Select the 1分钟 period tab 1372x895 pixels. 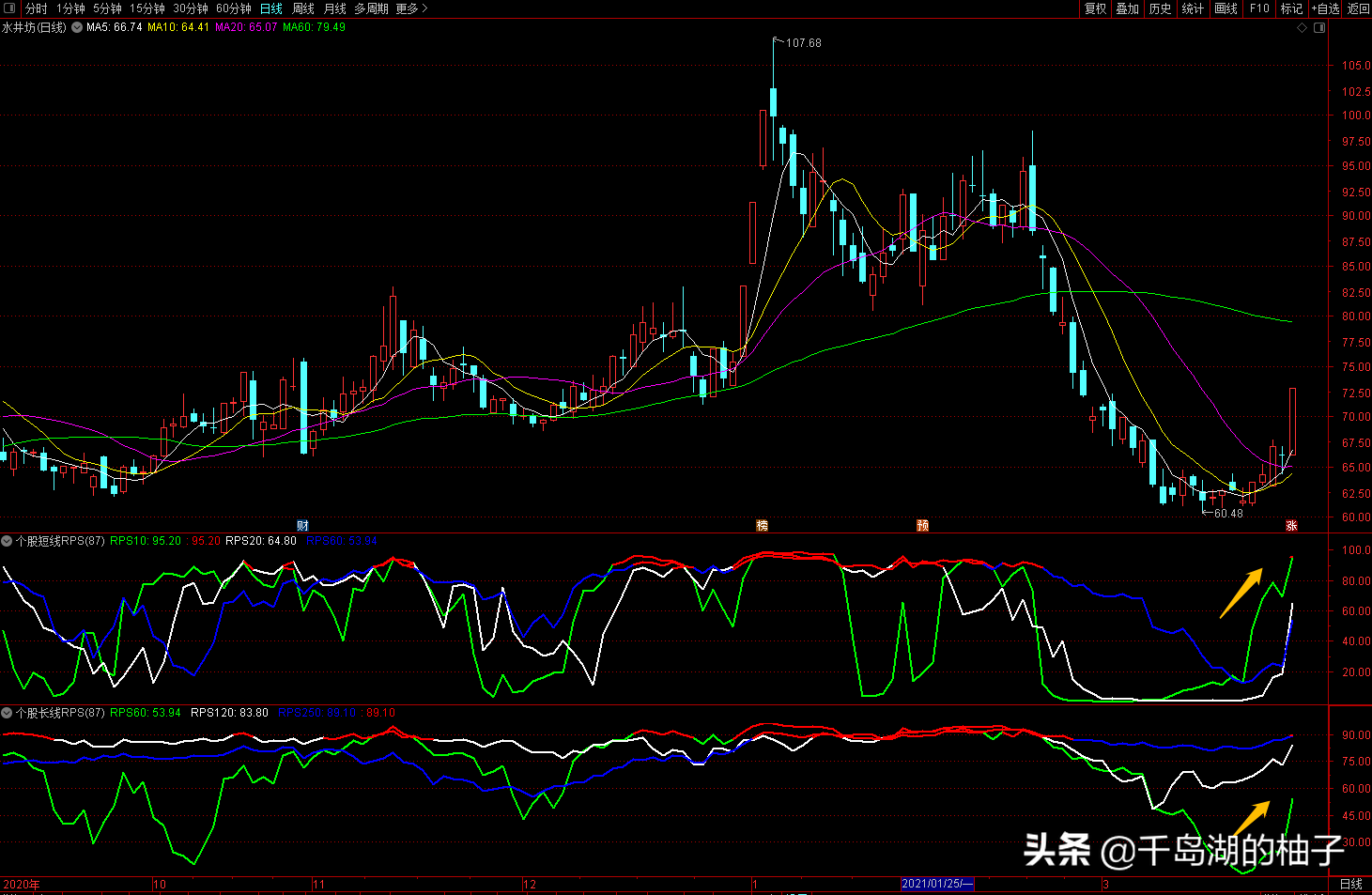[71, 8]
